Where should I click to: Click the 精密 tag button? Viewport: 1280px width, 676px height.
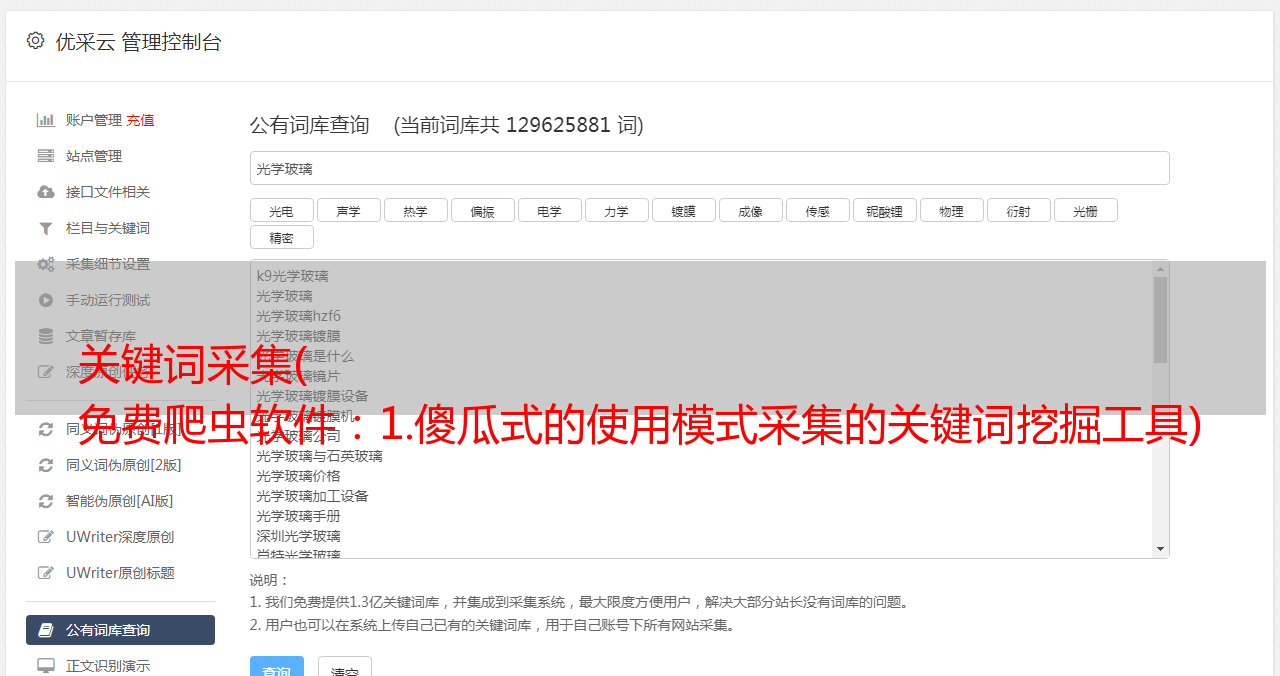click(282, 237)
